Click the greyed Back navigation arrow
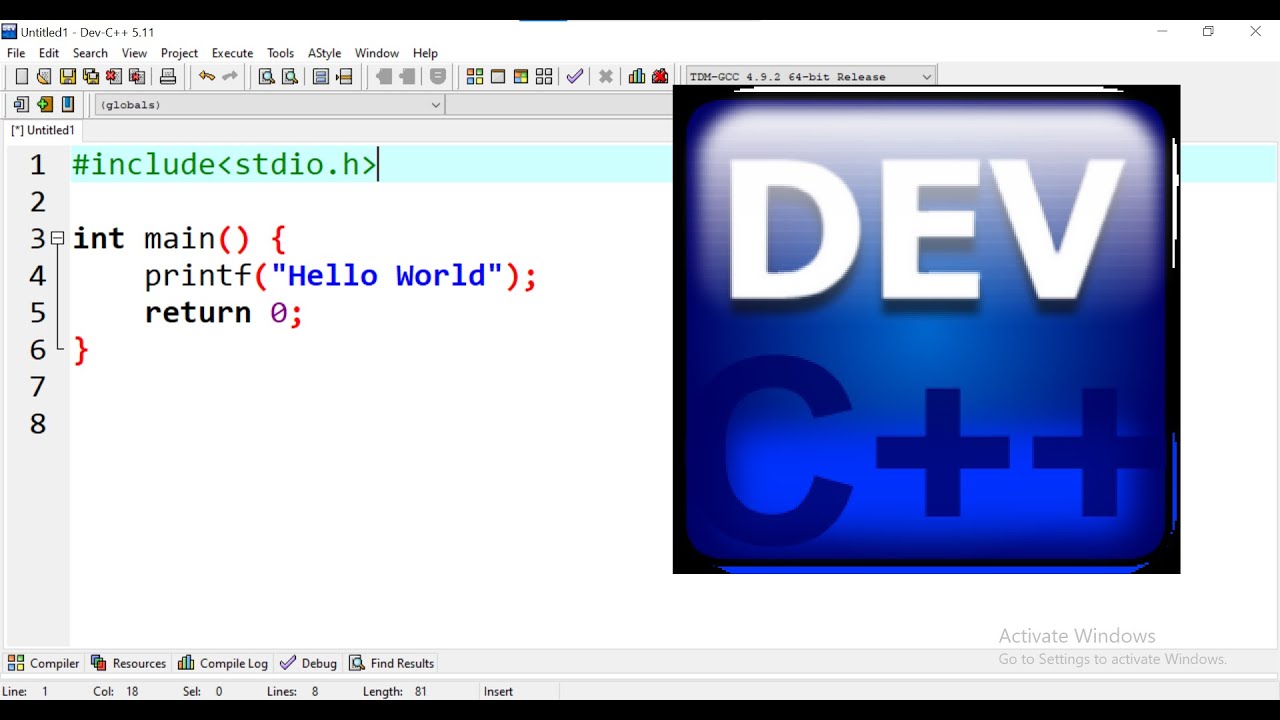Image resolution: width=1280 pixels, height=720 pixels. tap(384, 77)
